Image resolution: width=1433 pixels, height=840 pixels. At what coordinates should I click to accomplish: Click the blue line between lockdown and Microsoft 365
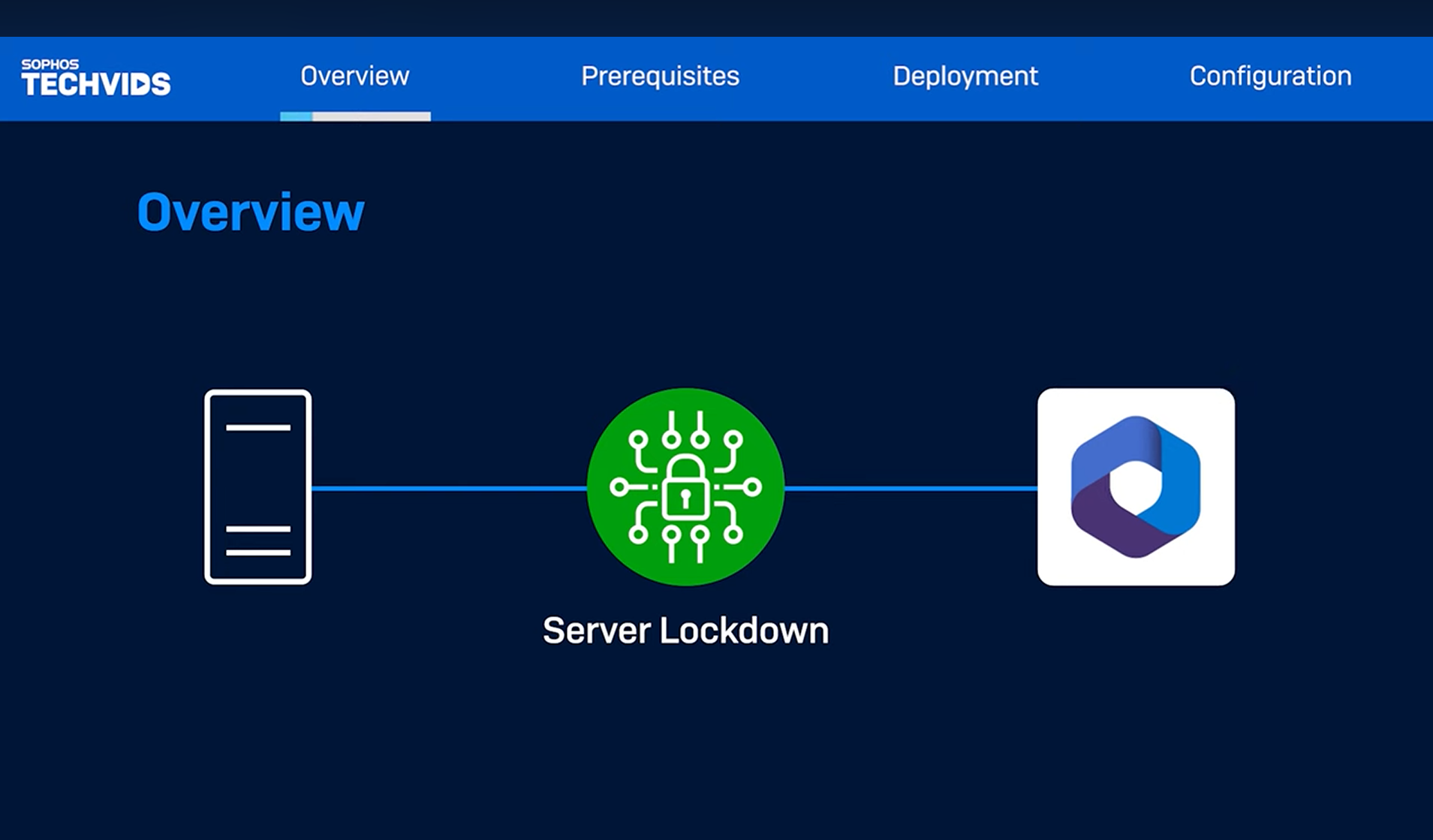(x=911, y=489)
